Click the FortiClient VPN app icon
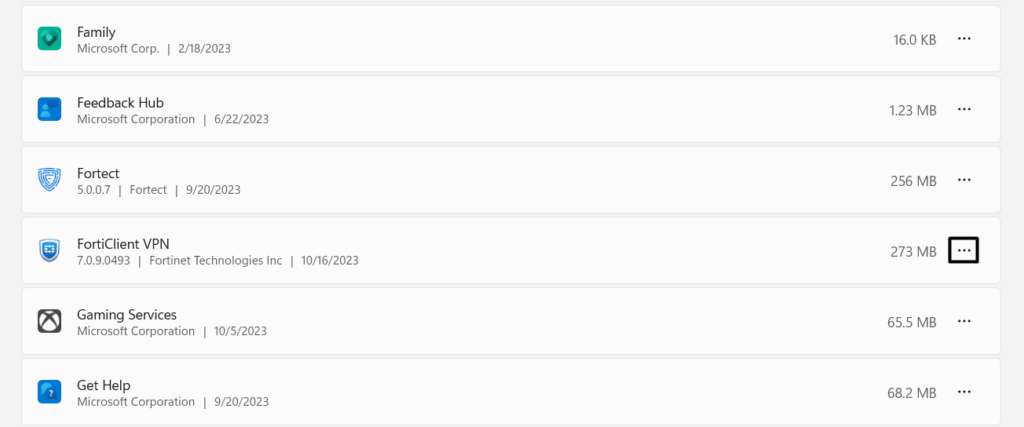The width and height of the screenshot is (1024, 427). coord(50,250)
